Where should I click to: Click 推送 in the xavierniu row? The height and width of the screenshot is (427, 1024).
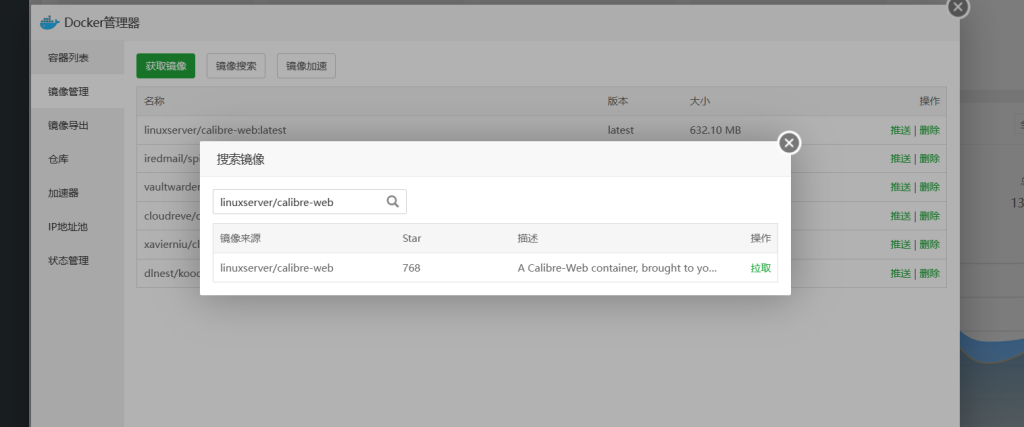click(x=901, y=244)
